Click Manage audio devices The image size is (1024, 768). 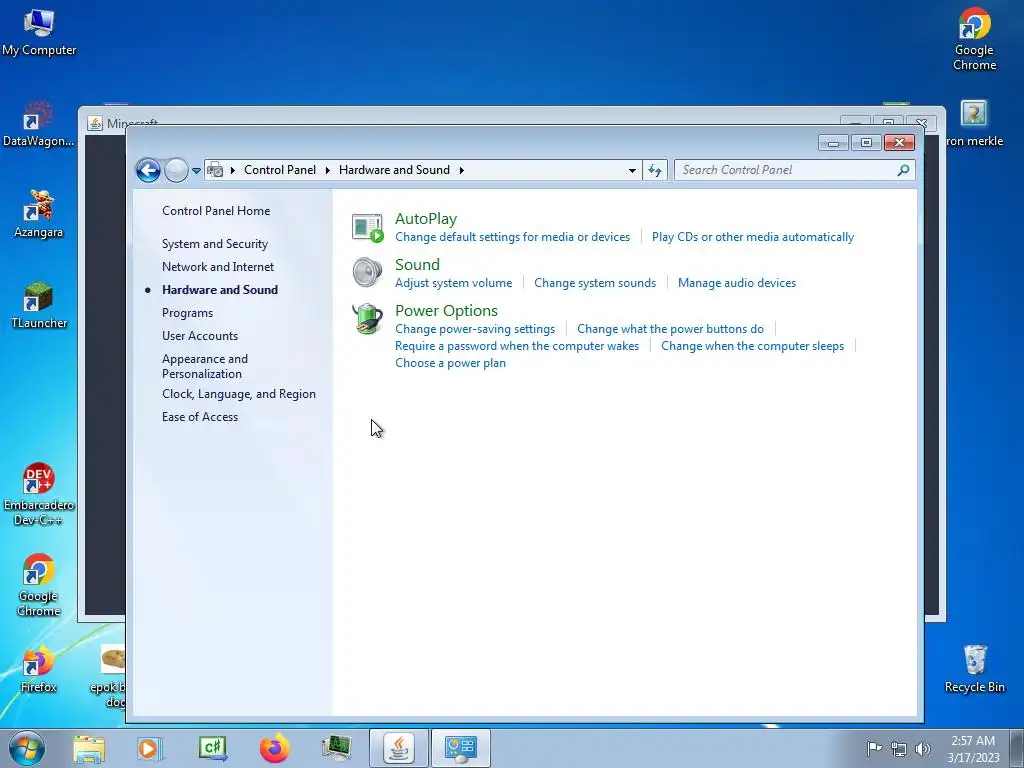point(737,283)
